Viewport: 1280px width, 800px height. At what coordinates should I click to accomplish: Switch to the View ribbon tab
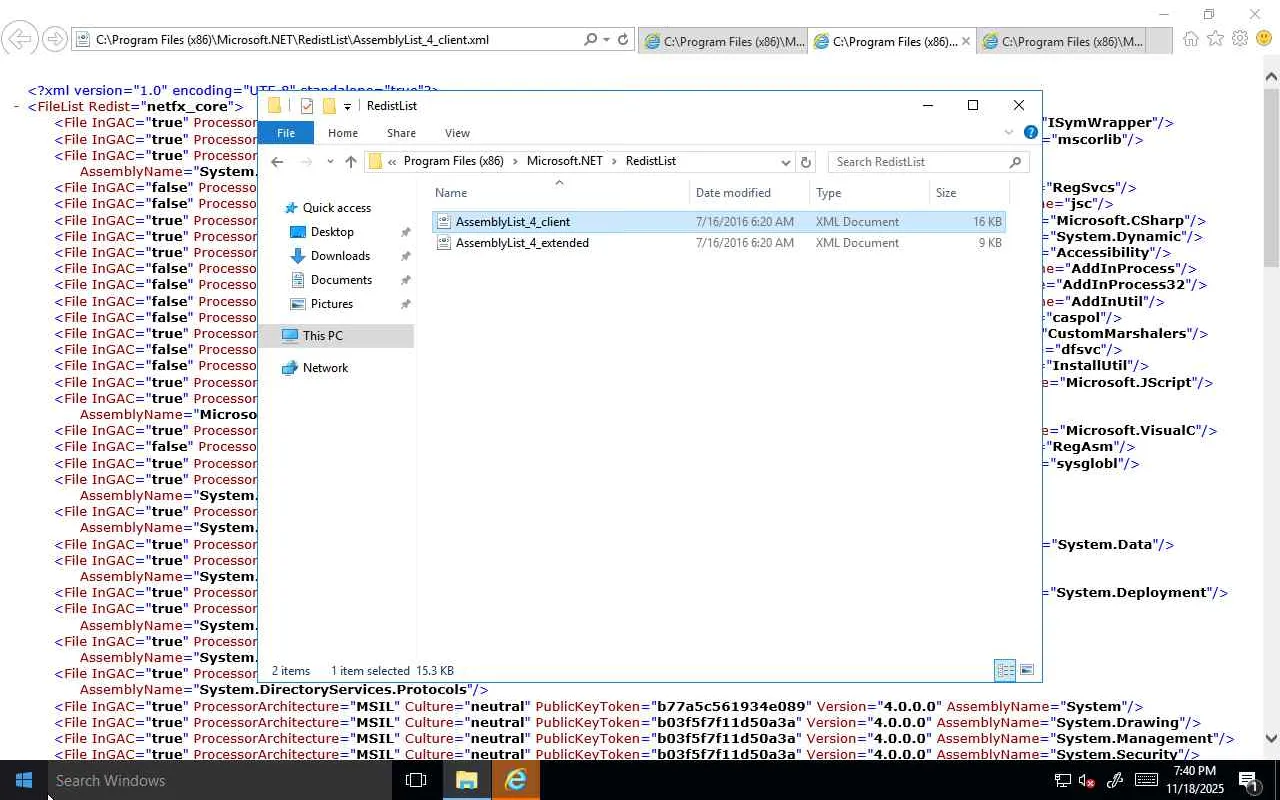(457, 133)
